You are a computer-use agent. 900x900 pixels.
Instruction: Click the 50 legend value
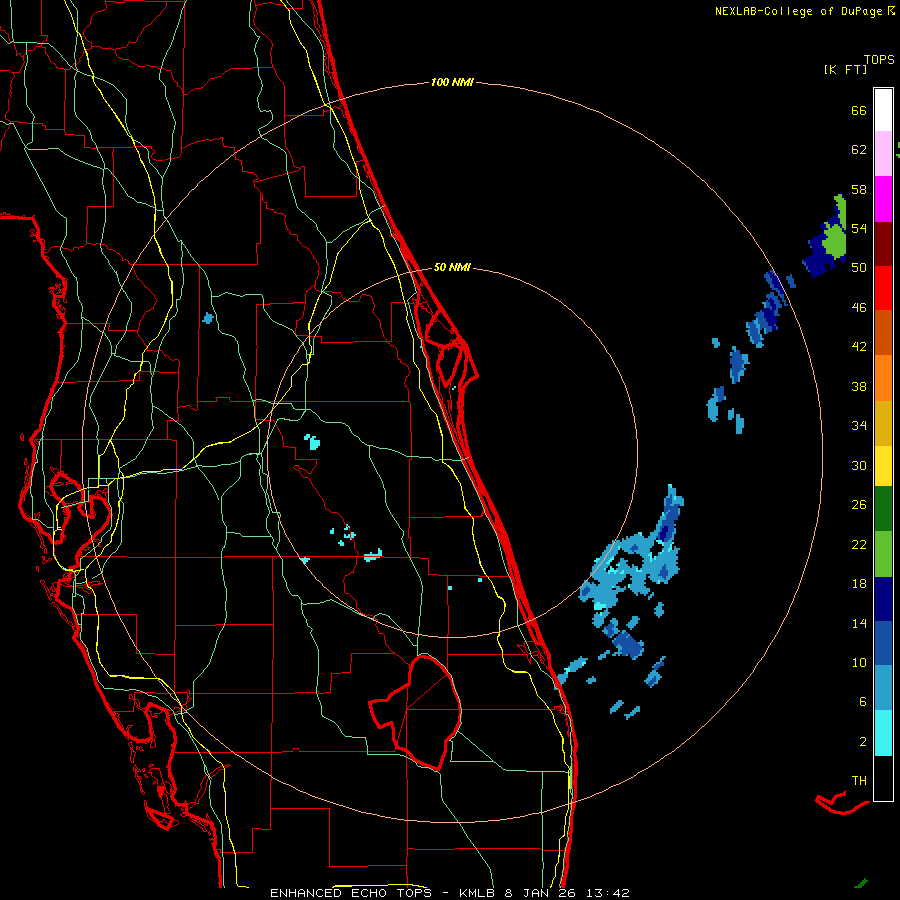pyautogui.click(x=859, y=267)
